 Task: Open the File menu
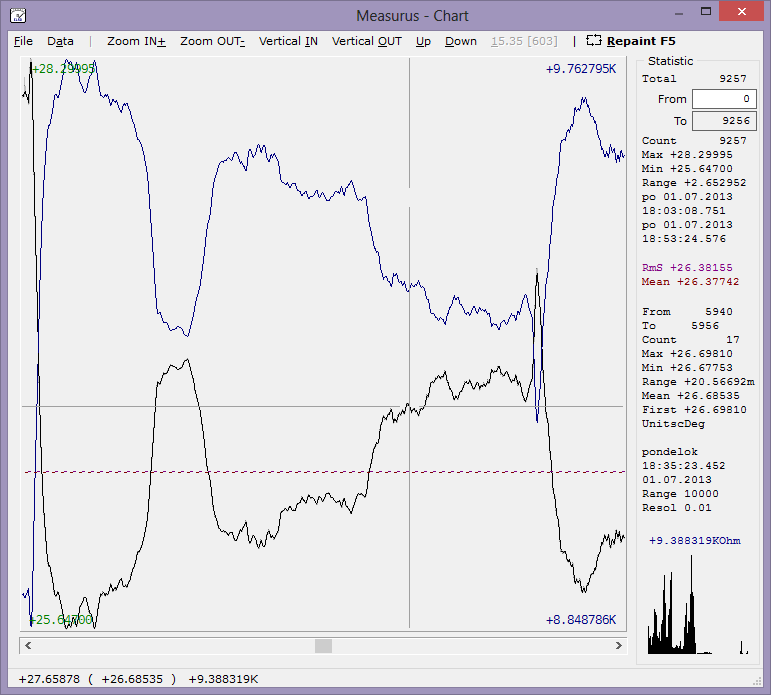(x=23, y=41)
